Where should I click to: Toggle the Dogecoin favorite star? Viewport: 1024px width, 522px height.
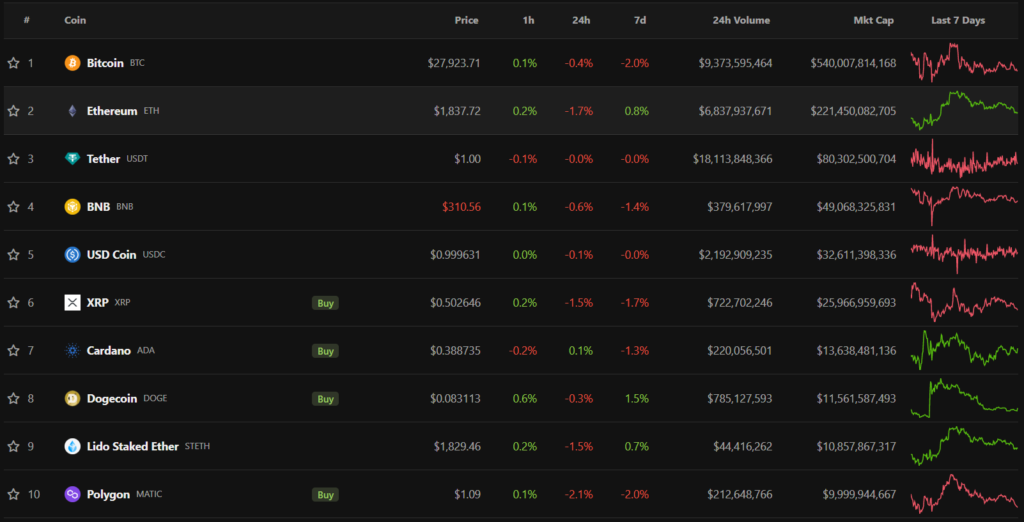point(13,399)
